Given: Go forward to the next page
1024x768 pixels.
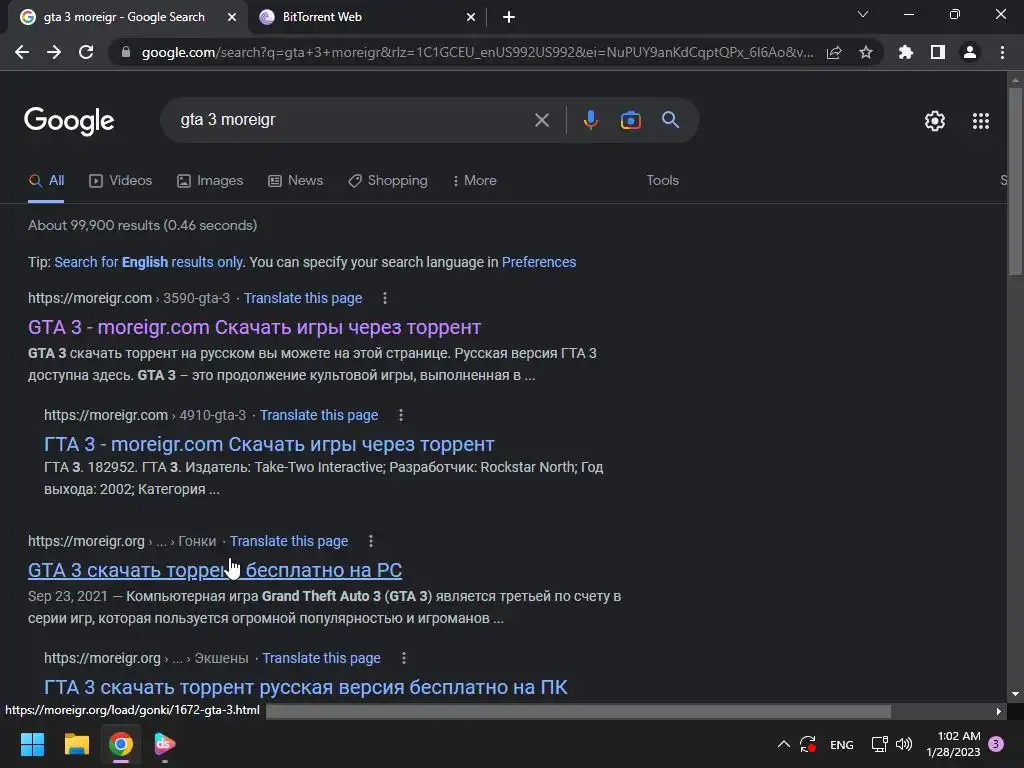Looking at the screenshot, I should 54,52.
